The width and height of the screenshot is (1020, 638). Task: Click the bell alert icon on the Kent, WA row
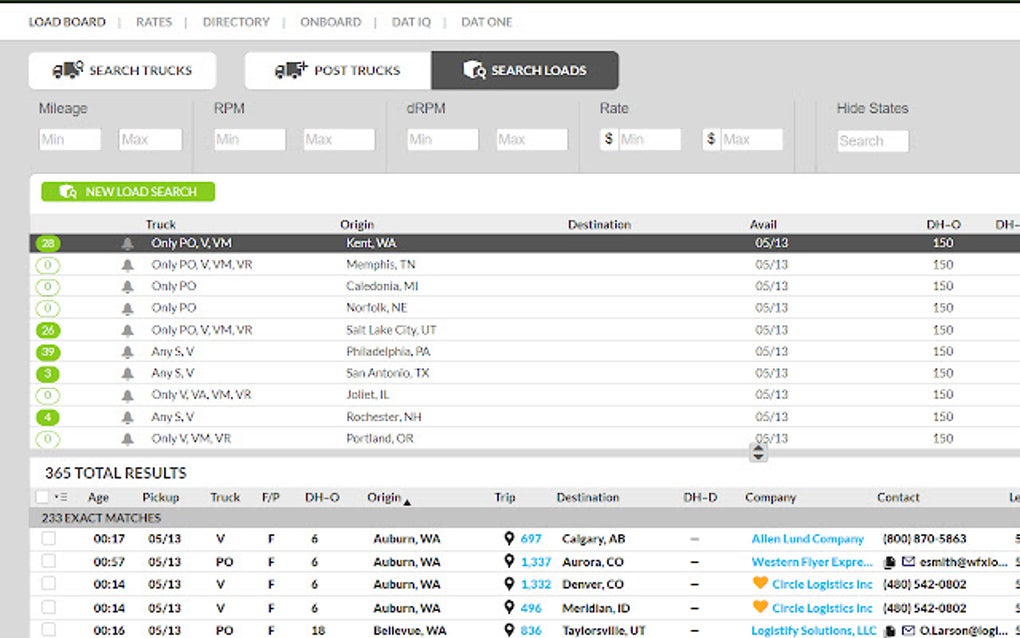[x=127, y=242]
